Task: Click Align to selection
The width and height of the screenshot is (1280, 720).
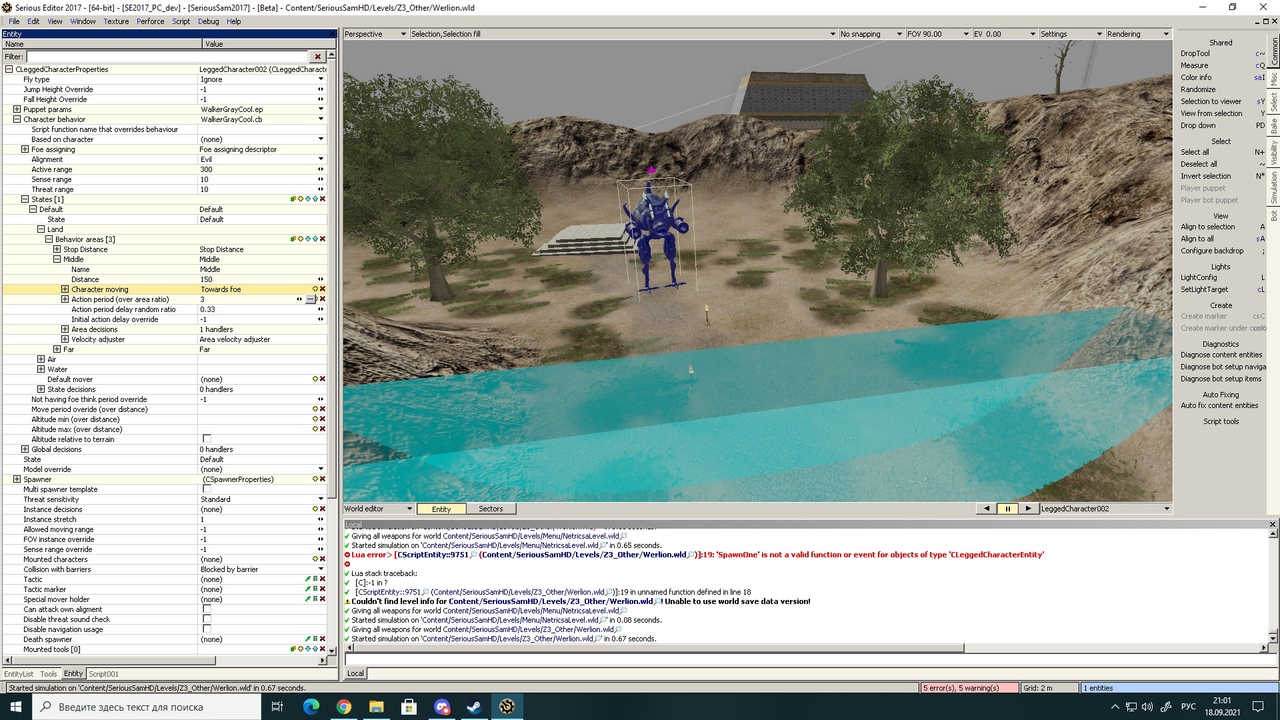Action: tap(1208, 227)
